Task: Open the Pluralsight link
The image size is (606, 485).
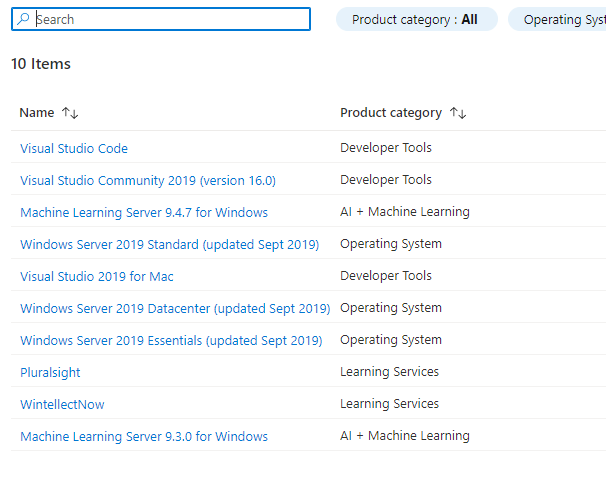Action: point(50,373)
